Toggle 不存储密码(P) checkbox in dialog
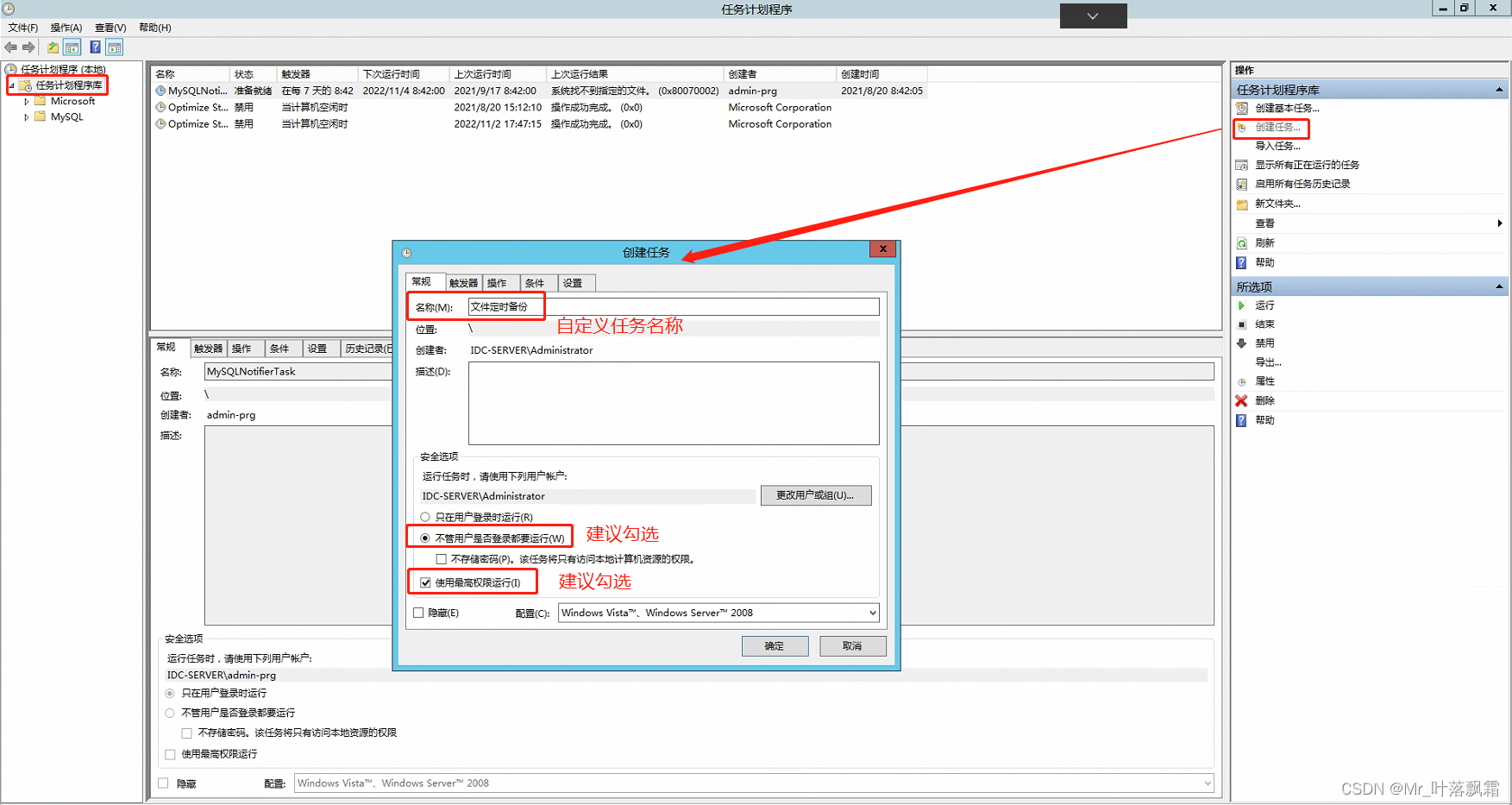The width and height of the screenshot is (1512, 805). click(442, 559)
